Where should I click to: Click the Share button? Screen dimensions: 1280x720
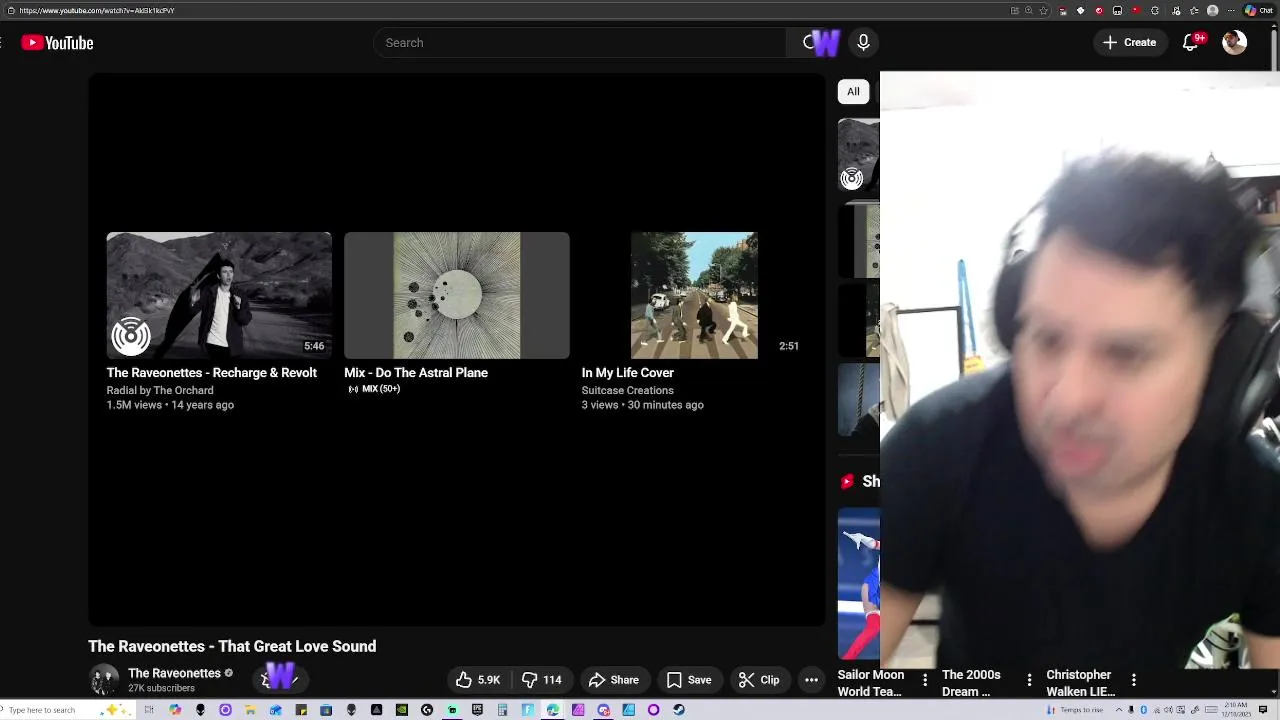614,680
